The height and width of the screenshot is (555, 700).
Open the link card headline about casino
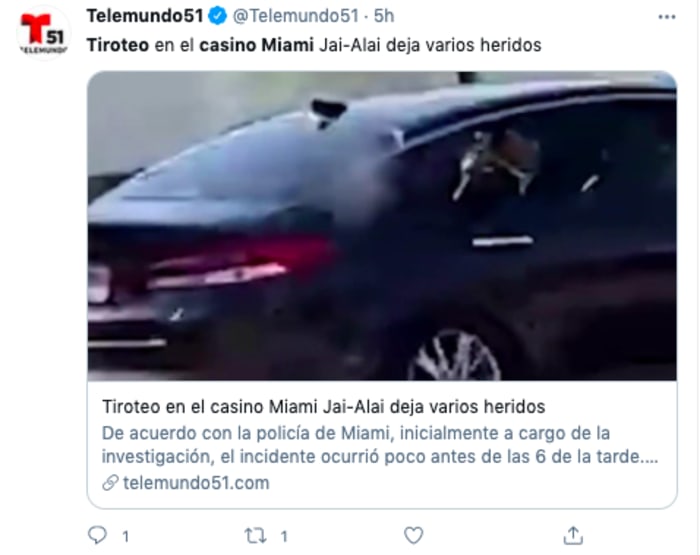tap(324, 407)
